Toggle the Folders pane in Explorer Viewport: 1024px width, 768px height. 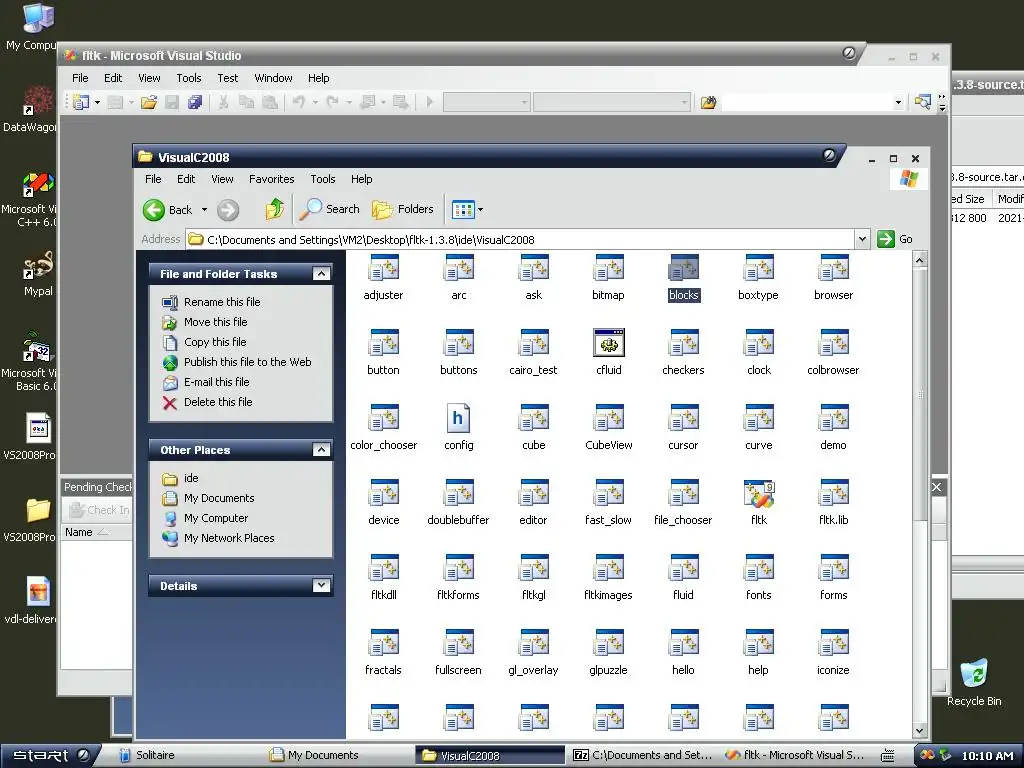[403, 209]
